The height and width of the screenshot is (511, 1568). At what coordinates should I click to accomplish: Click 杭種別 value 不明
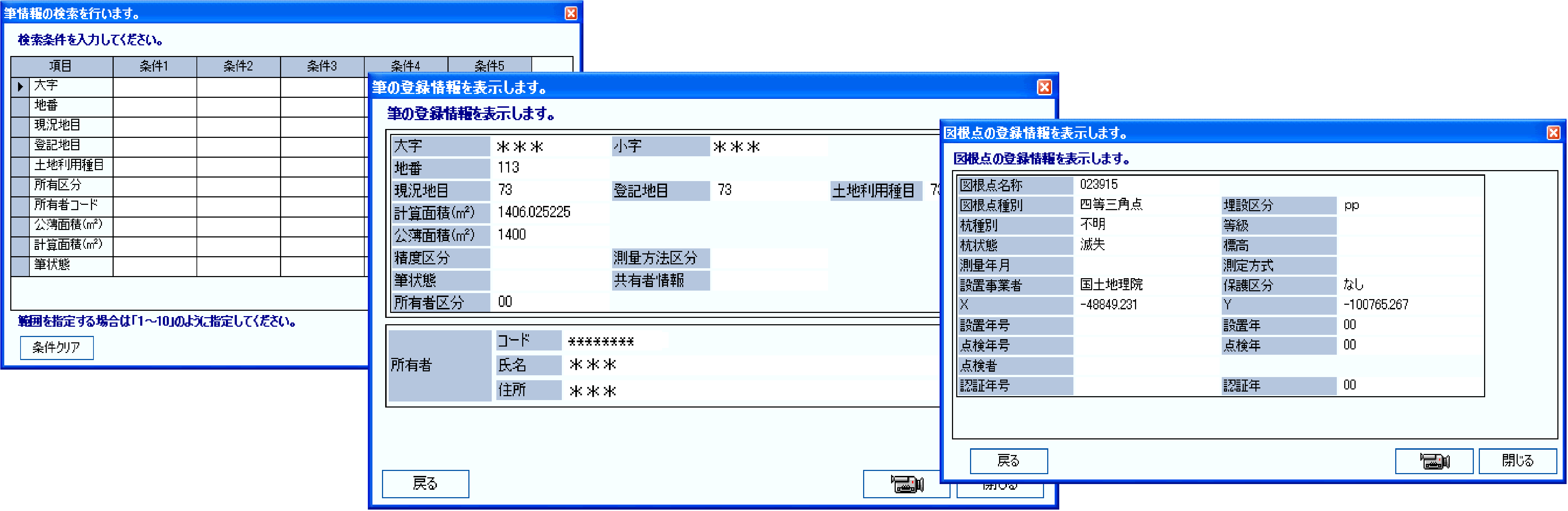point(1093,225)
